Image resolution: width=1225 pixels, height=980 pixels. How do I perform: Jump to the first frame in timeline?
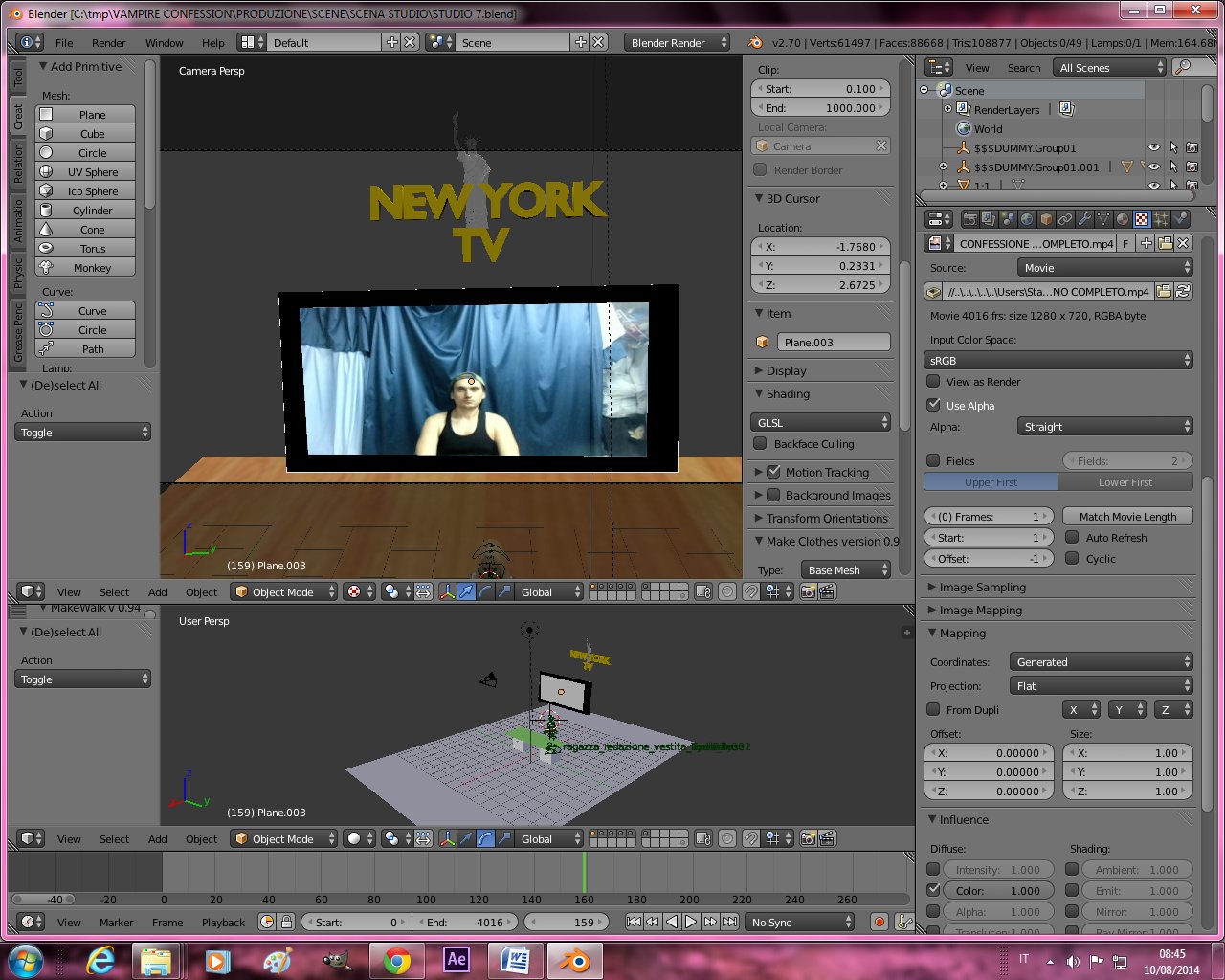click(634, 922)
